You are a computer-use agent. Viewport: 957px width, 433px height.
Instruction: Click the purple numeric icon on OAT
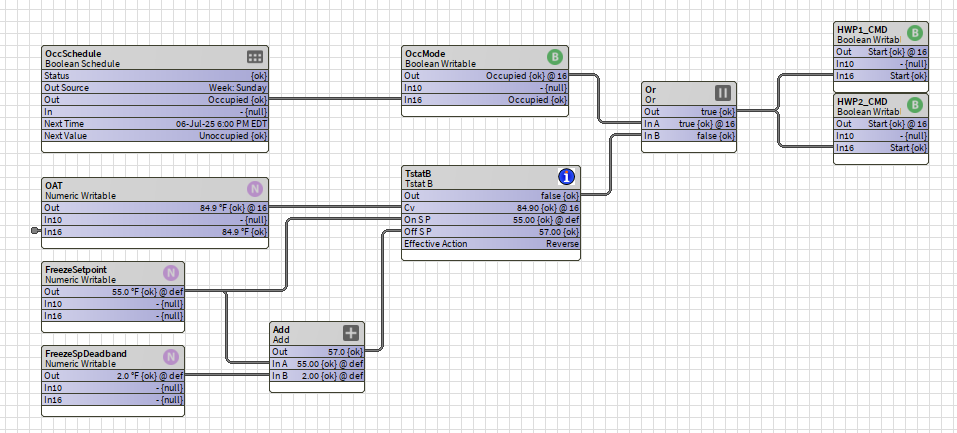(x=254, y=190)
